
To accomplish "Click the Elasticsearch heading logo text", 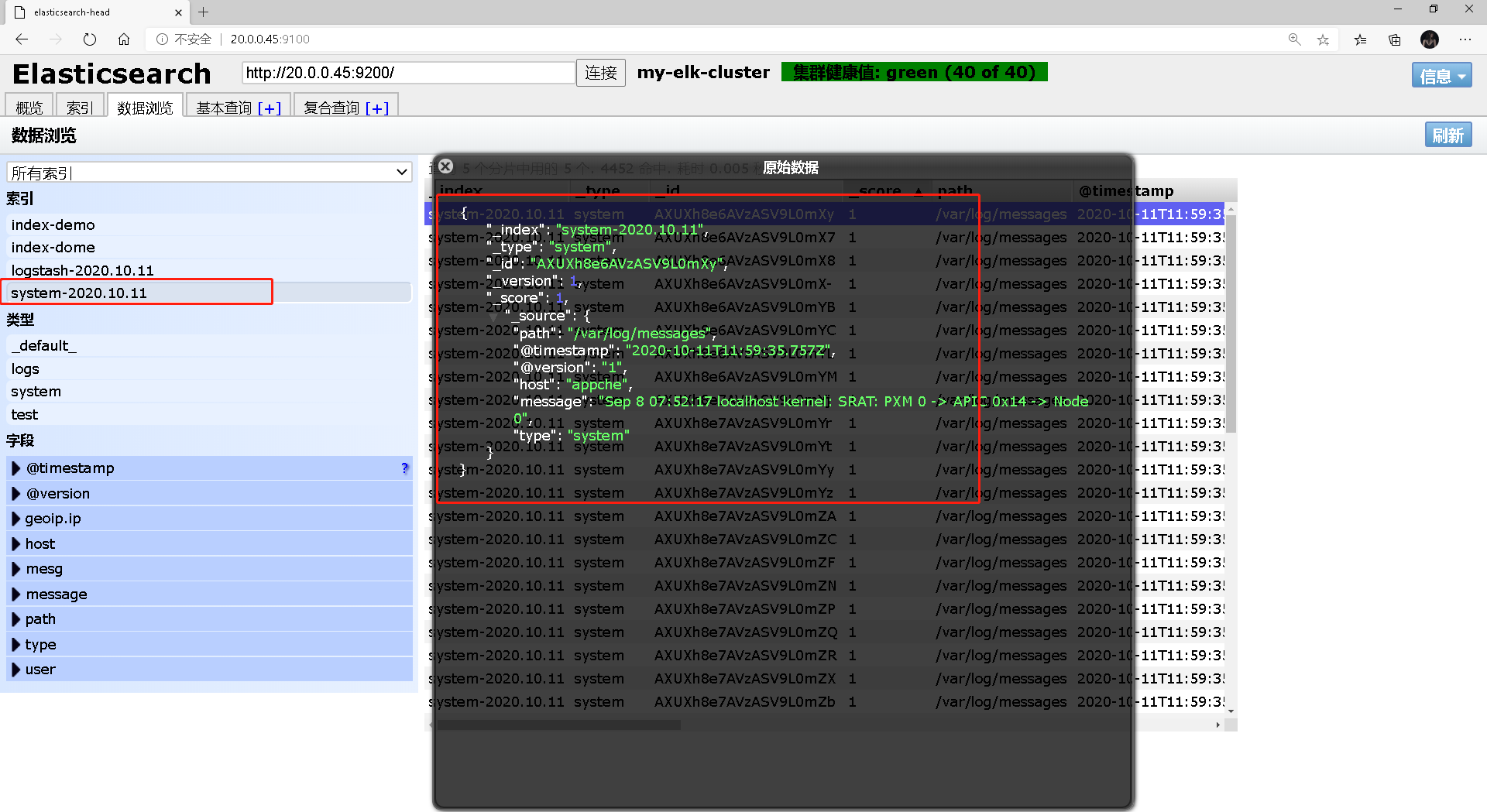I will click(112, 74).
